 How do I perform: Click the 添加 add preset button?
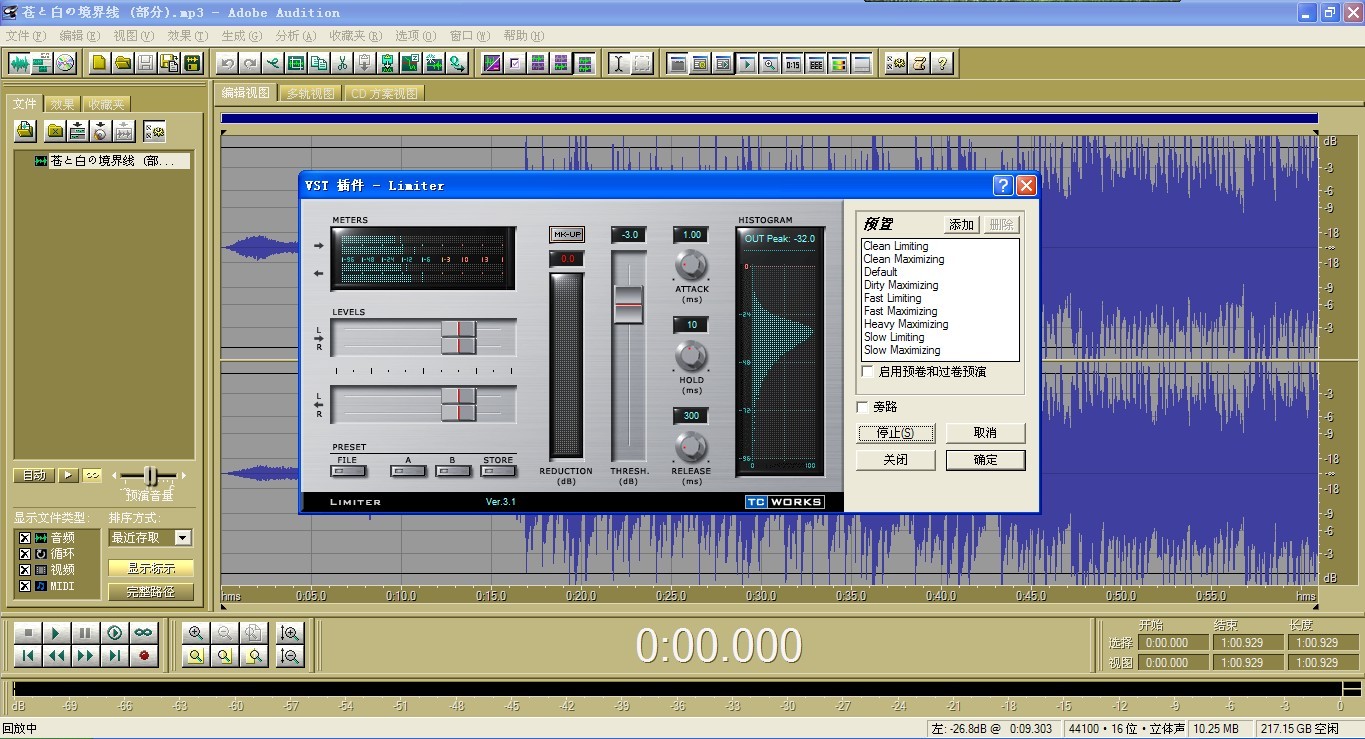pyautogui.click(x=961, y=225)
